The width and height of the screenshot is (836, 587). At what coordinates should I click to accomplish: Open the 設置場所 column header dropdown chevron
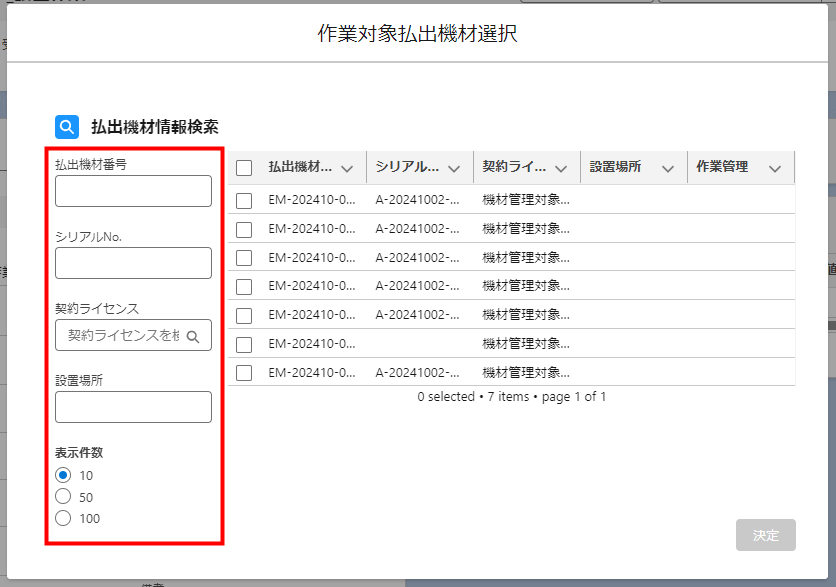tap(668, 168)
